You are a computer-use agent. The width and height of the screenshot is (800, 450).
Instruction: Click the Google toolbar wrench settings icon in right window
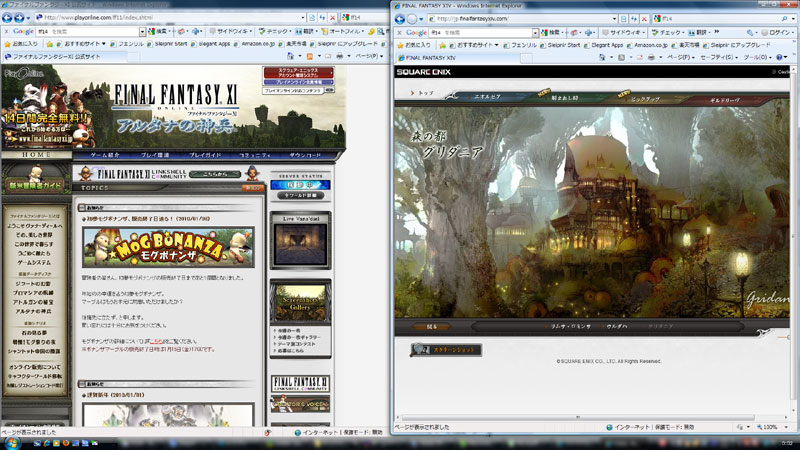[749, 32]
